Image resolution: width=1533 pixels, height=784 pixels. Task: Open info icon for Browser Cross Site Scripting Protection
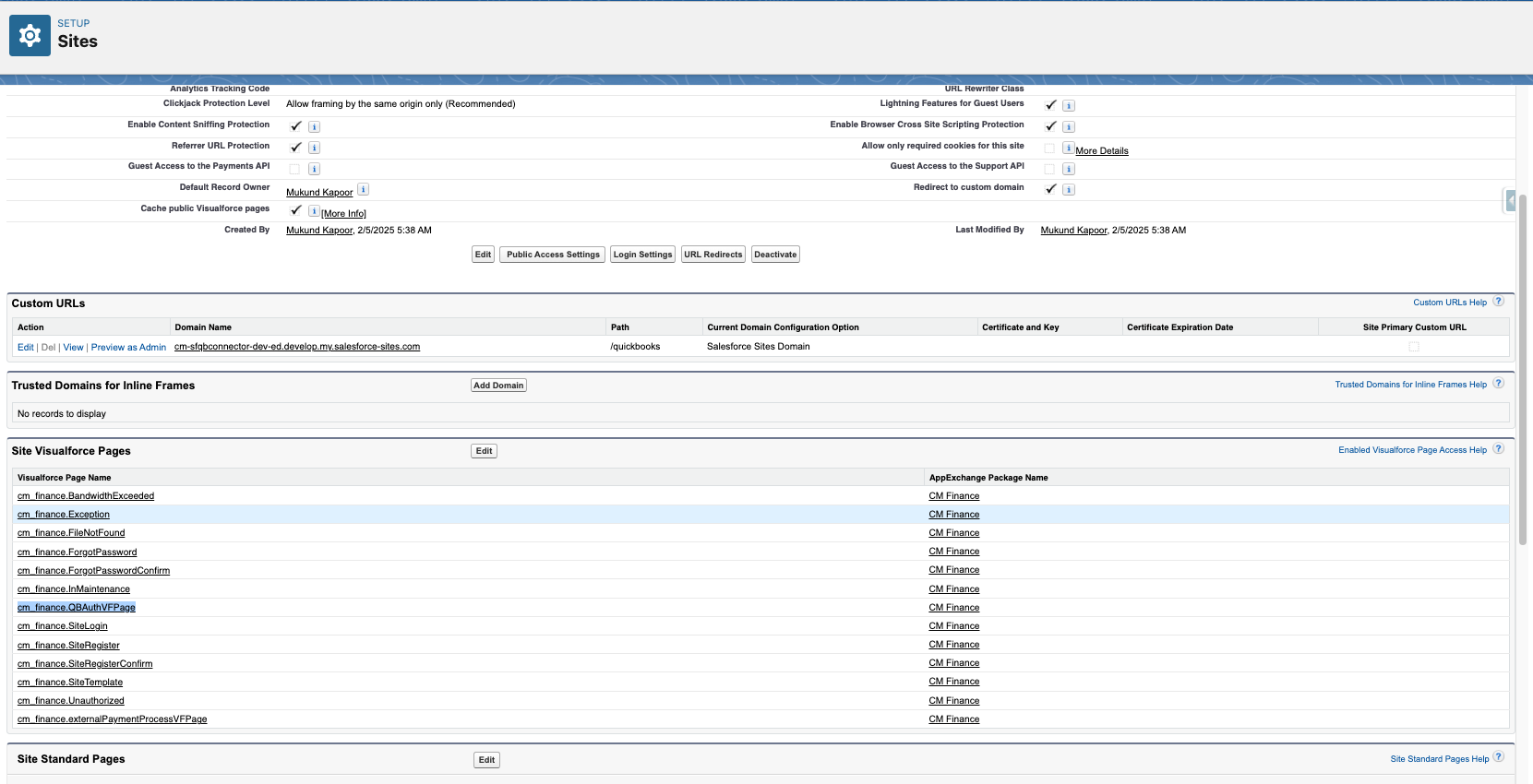(x=1069, y=127)
